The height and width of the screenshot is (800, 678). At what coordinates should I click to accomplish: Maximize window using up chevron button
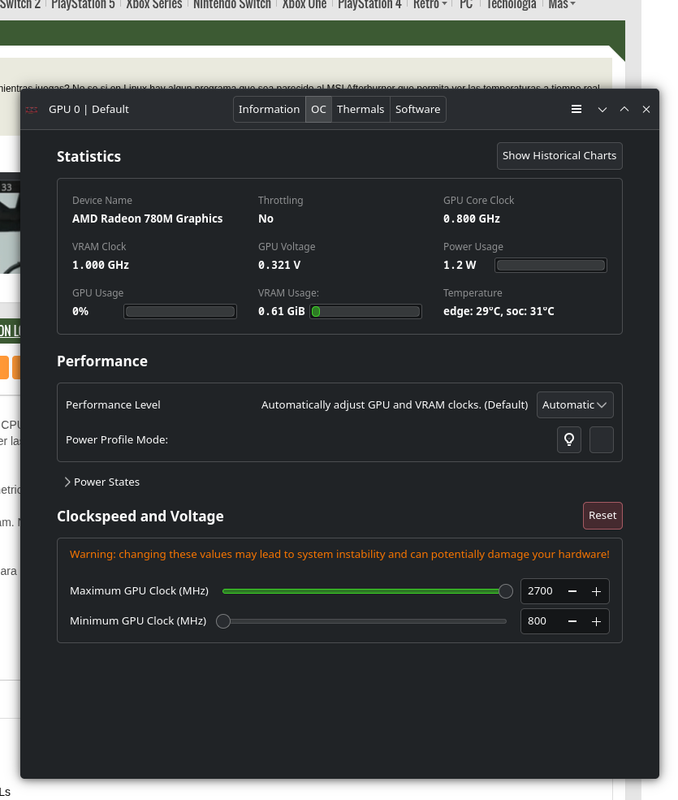point(624,109)
